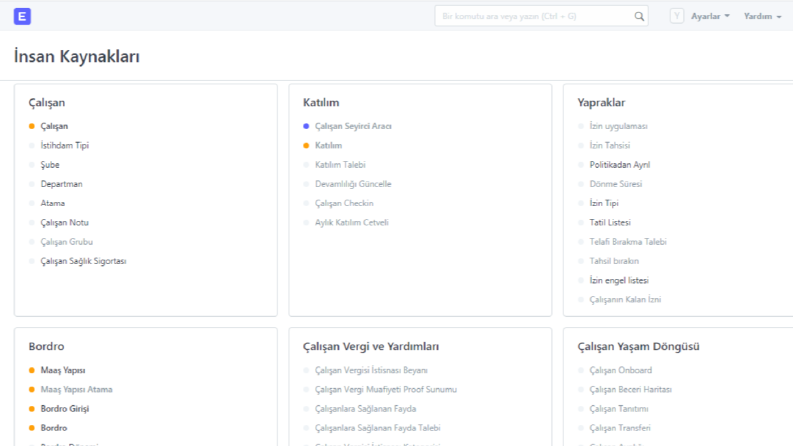Click the blue dot beside Çalışan Seyirci Aracı

pyautogui.click(x=306, y=126)
